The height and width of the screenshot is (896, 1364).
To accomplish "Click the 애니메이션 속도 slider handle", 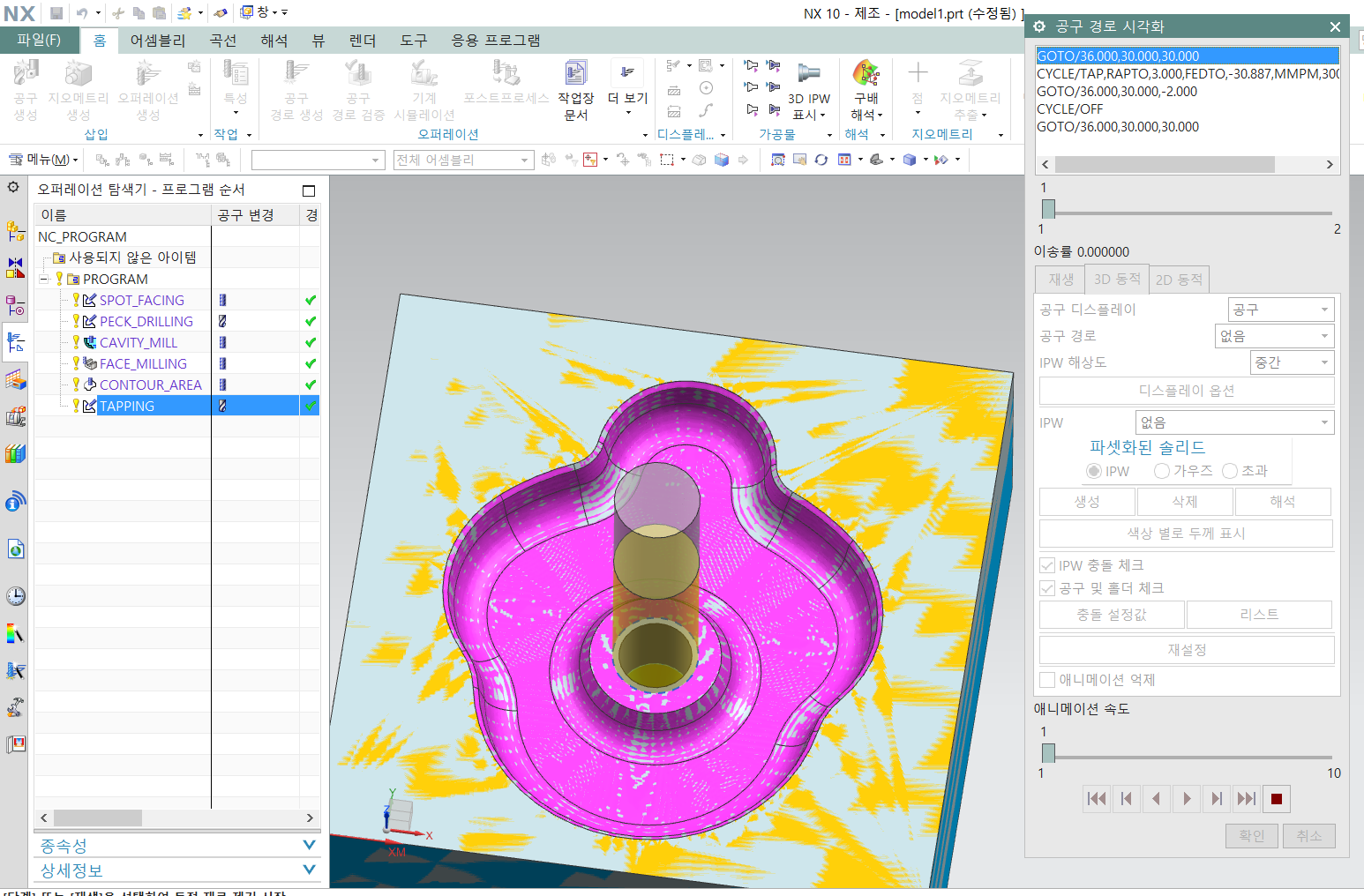I will click(1048, 753).
